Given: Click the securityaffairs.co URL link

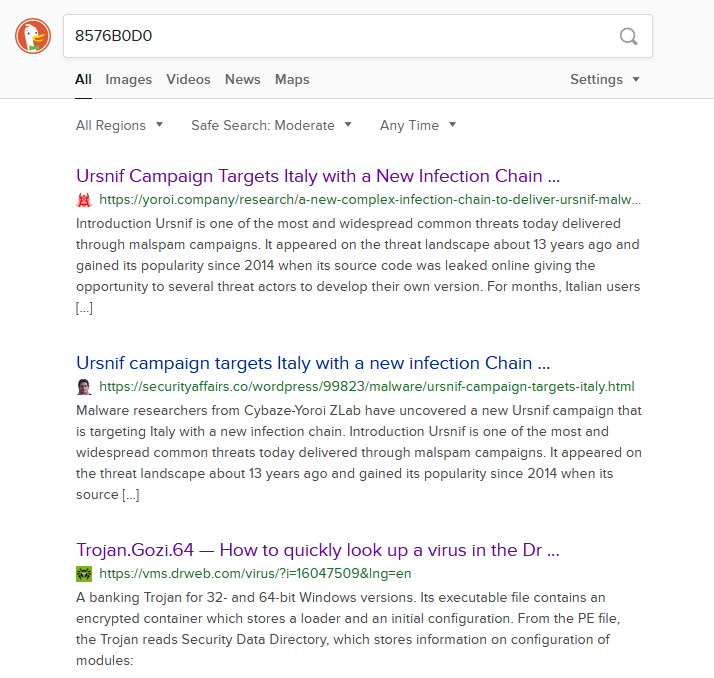Looking at the screenshot, I should 367,387.
